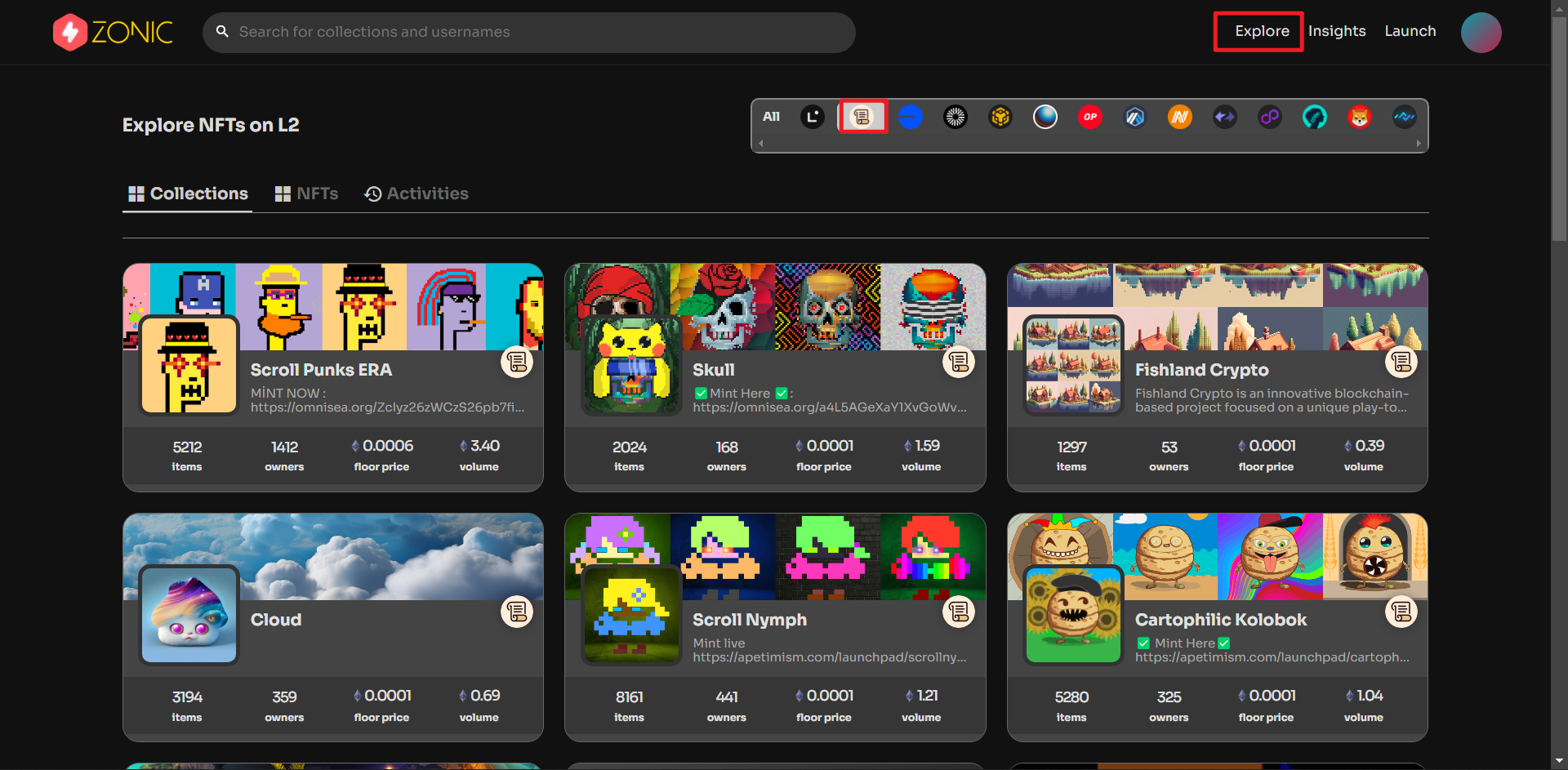Click the page vertical scrollbar

[1559, 131]
